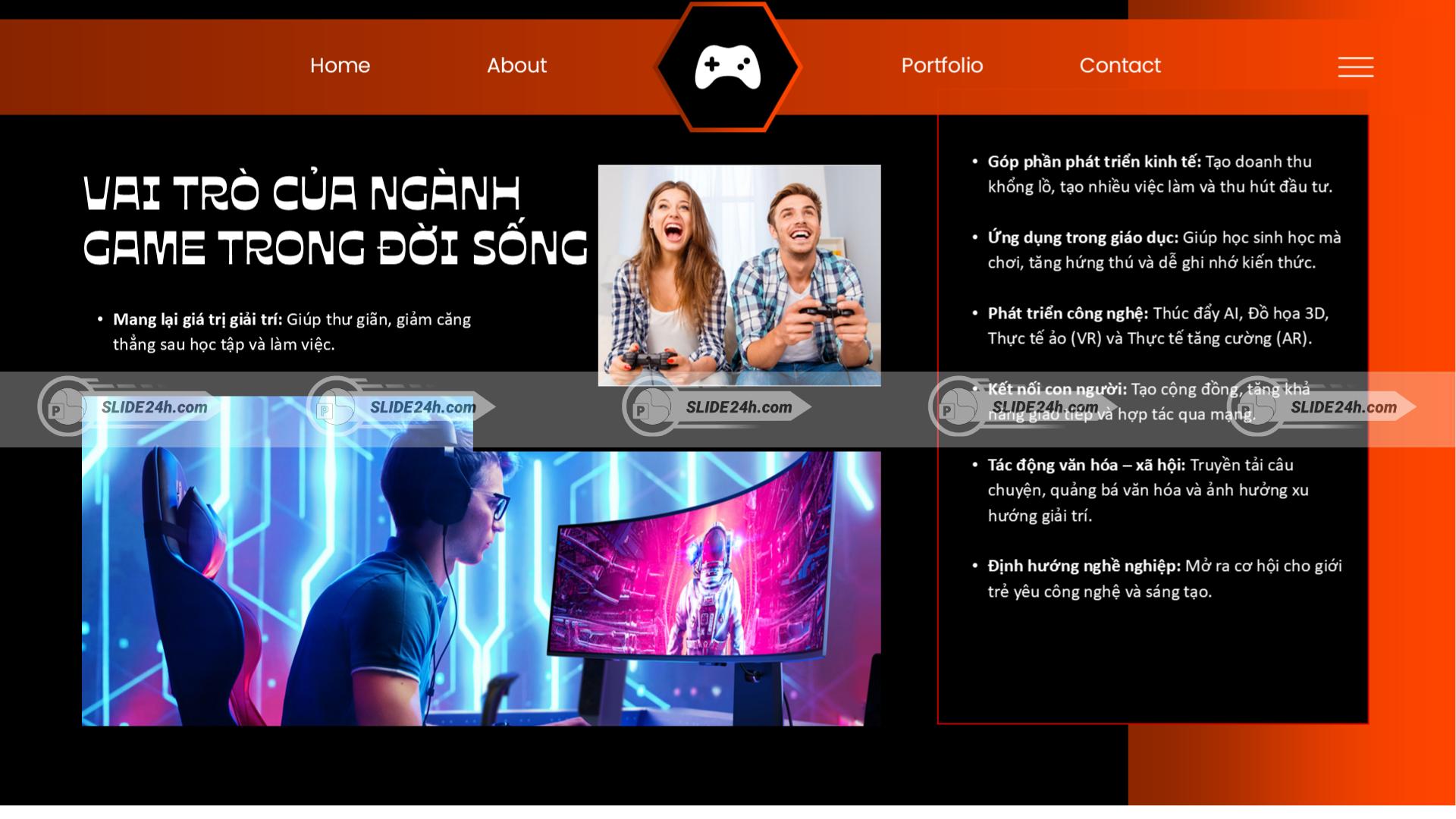Click the Home navigation link

coord(340,65)
